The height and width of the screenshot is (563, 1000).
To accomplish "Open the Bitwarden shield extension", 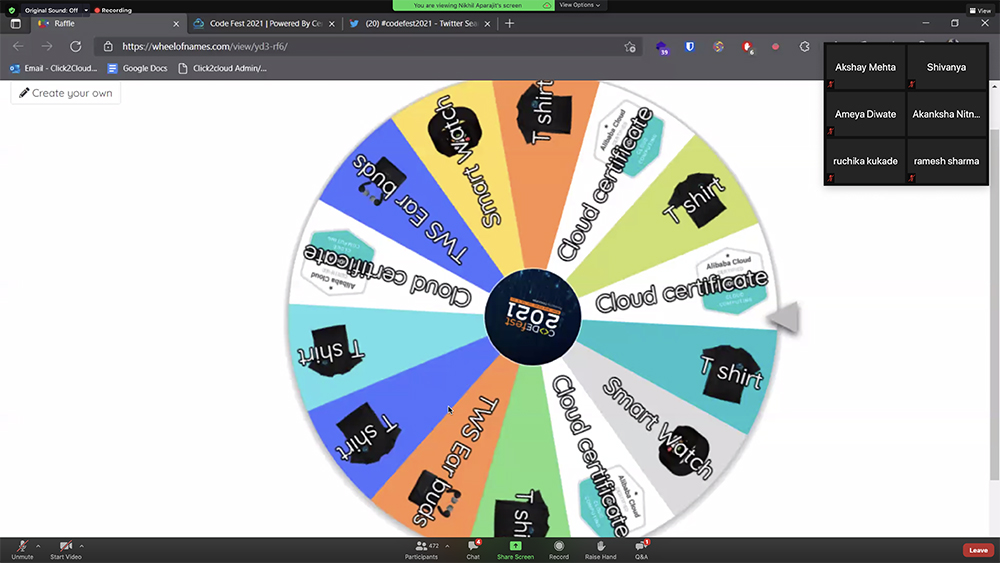I will (x=689, y=47).
